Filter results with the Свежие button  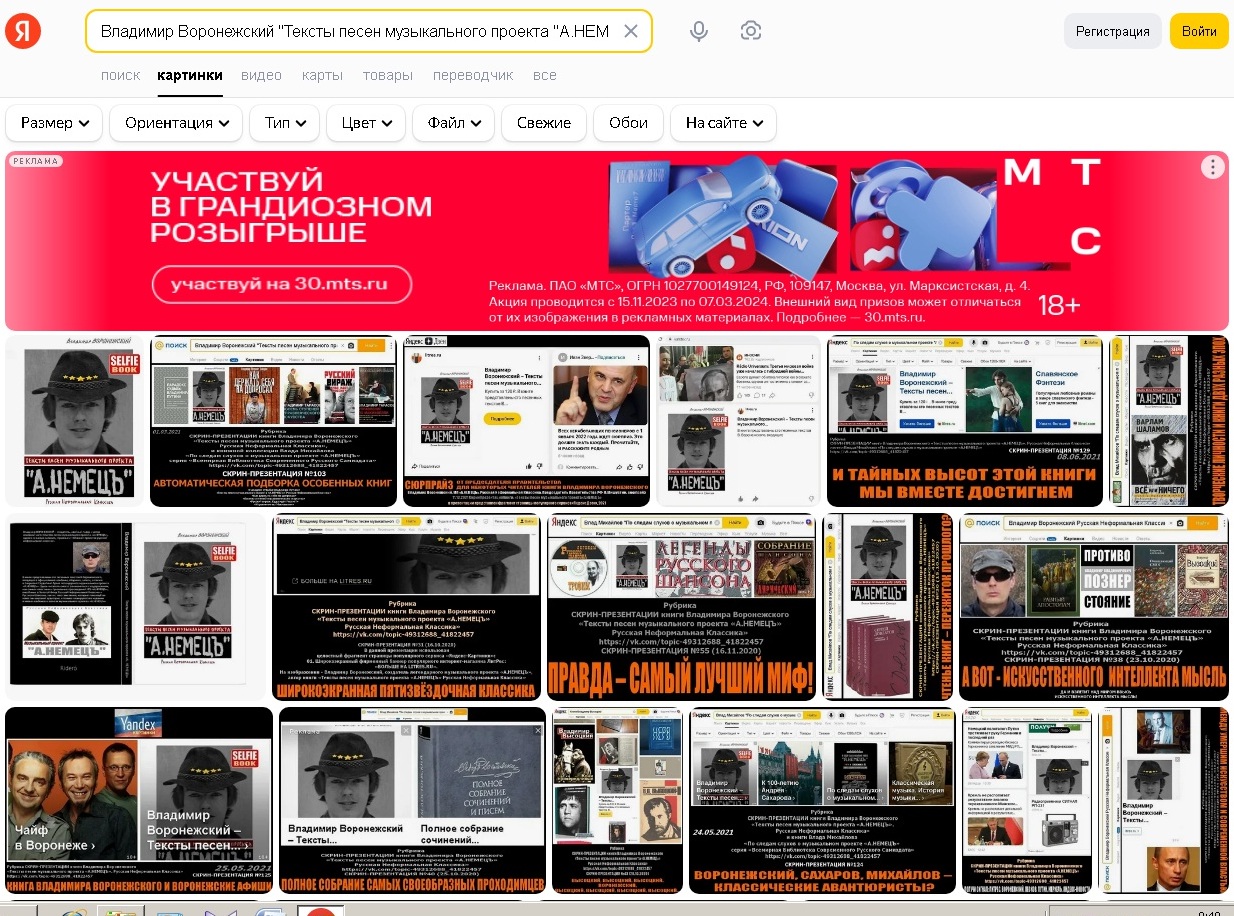coord(544,123)
